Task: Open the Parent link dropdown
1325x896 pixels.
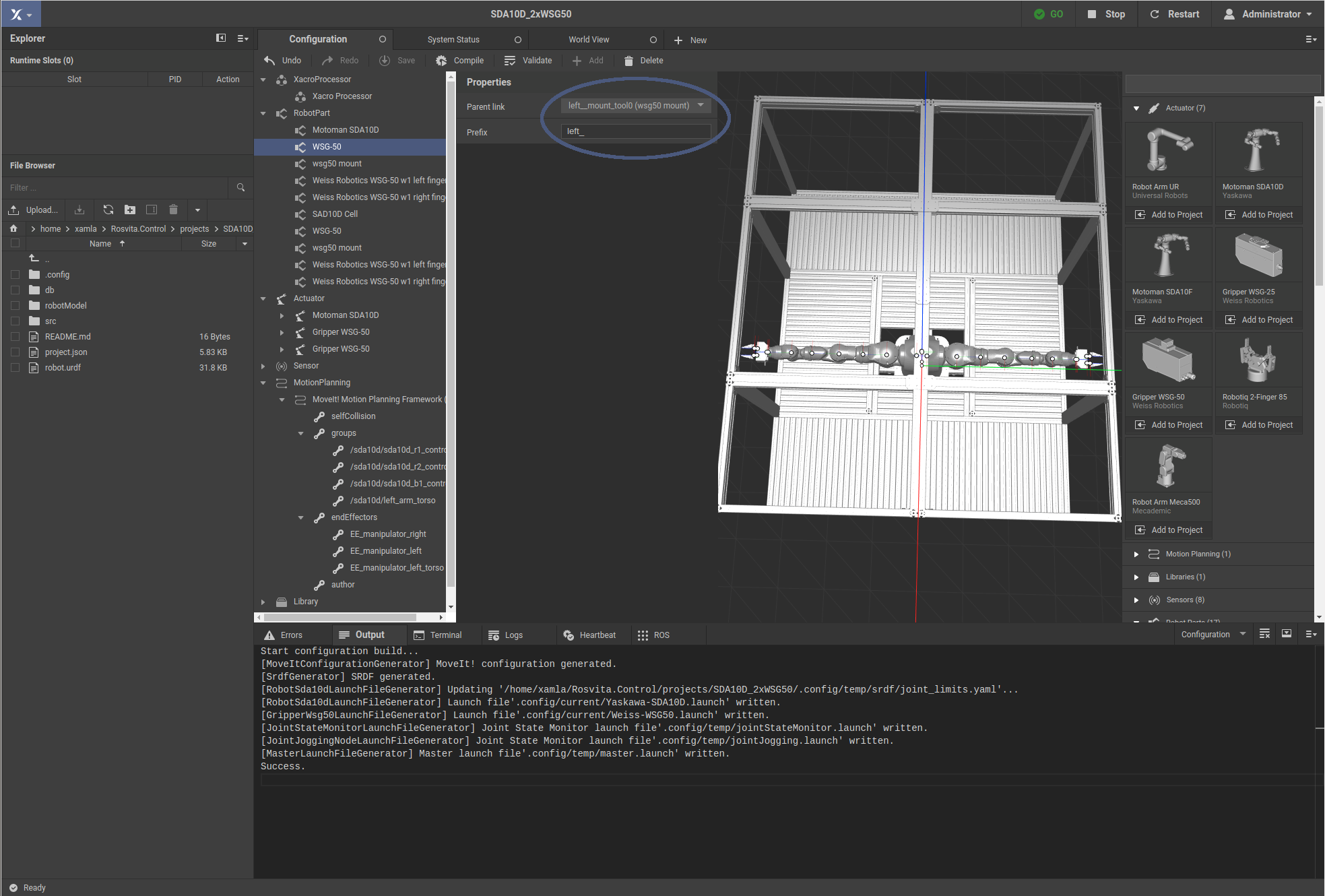Action: click(x=636, y=105)
